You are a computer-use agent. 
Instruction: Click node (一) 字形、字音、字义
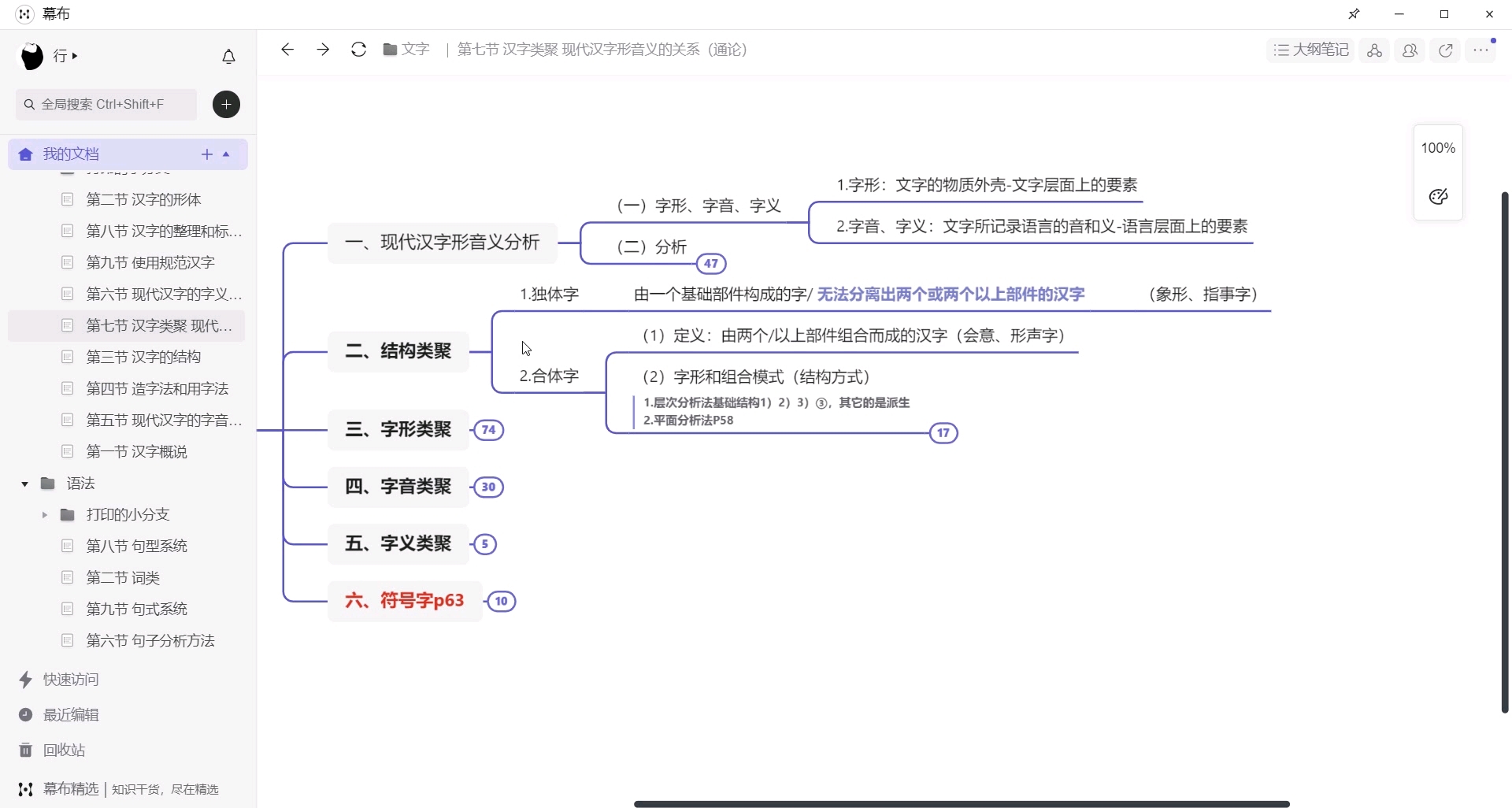699,206
